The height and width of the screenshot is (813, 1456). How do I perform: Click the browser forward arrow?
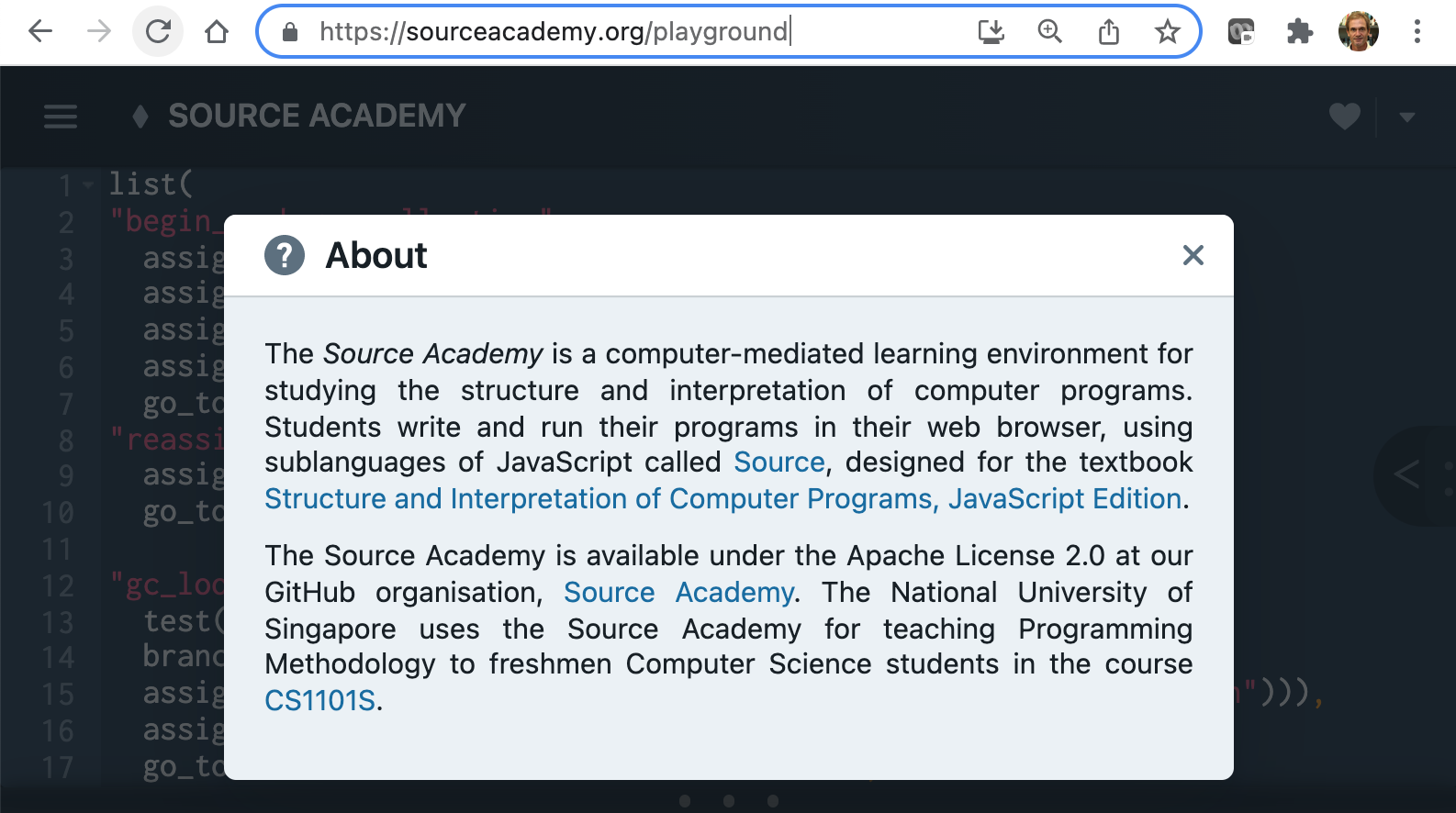[x=98, y=32]
